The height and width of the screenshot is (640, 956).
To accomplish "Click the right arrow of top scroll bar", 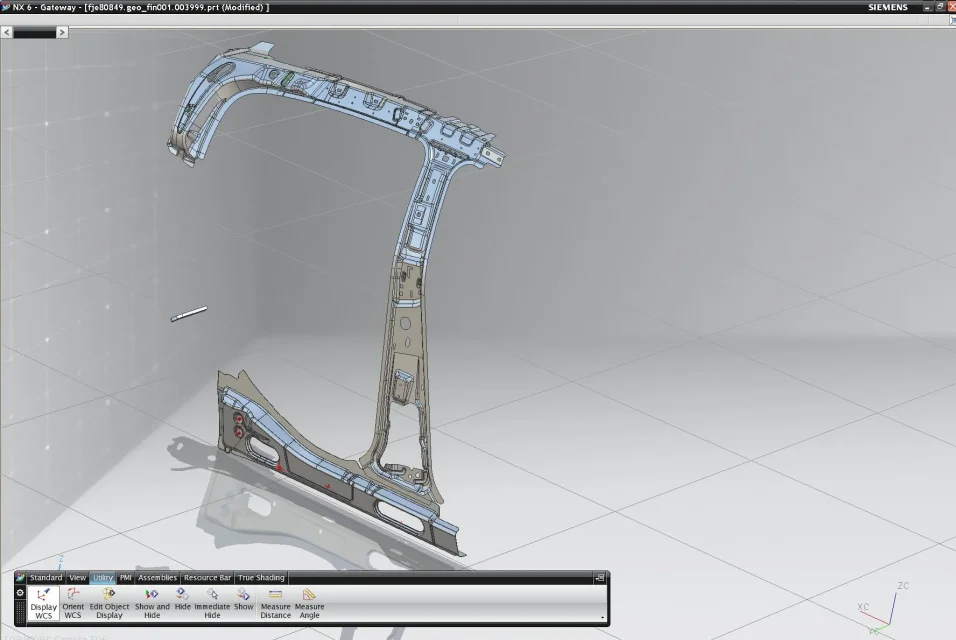I will 62,32.
